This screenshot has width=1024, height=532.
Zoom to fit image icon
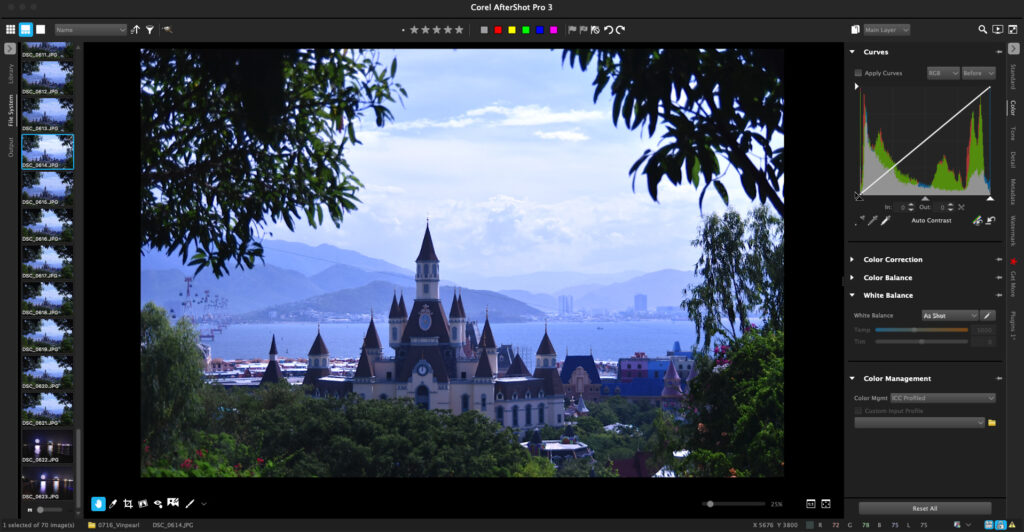click(x=825, y=503)
